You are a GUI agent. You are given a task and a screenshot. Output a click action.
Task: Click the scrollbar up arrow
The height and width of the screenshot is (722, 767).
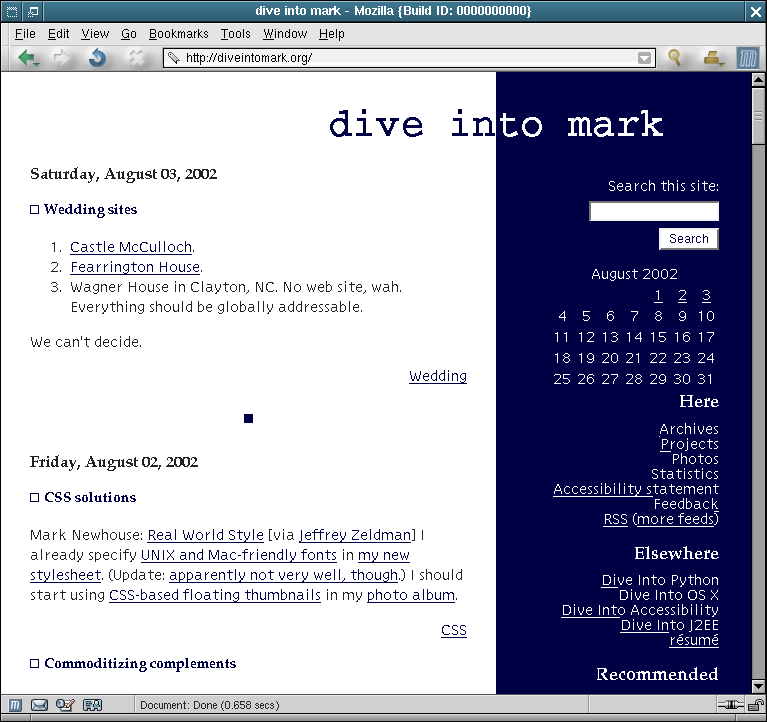click(x=758, y=79)
